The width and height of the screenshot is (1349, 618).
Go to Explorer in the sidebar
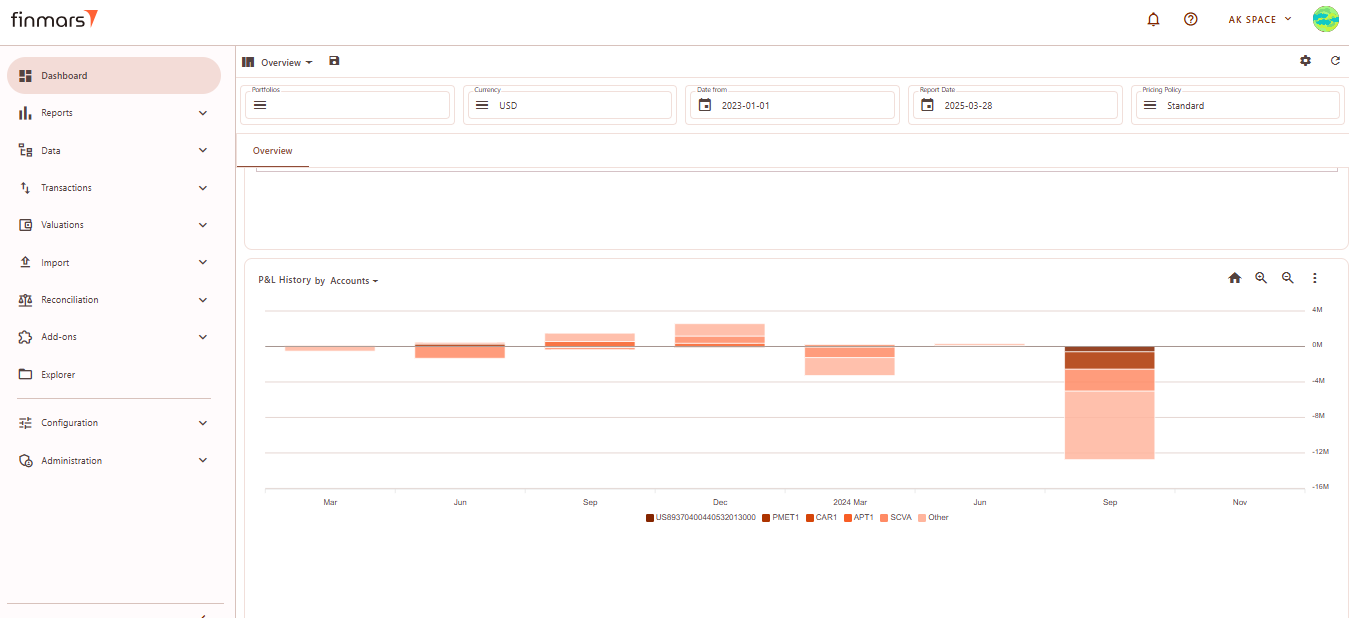(58, 375)
